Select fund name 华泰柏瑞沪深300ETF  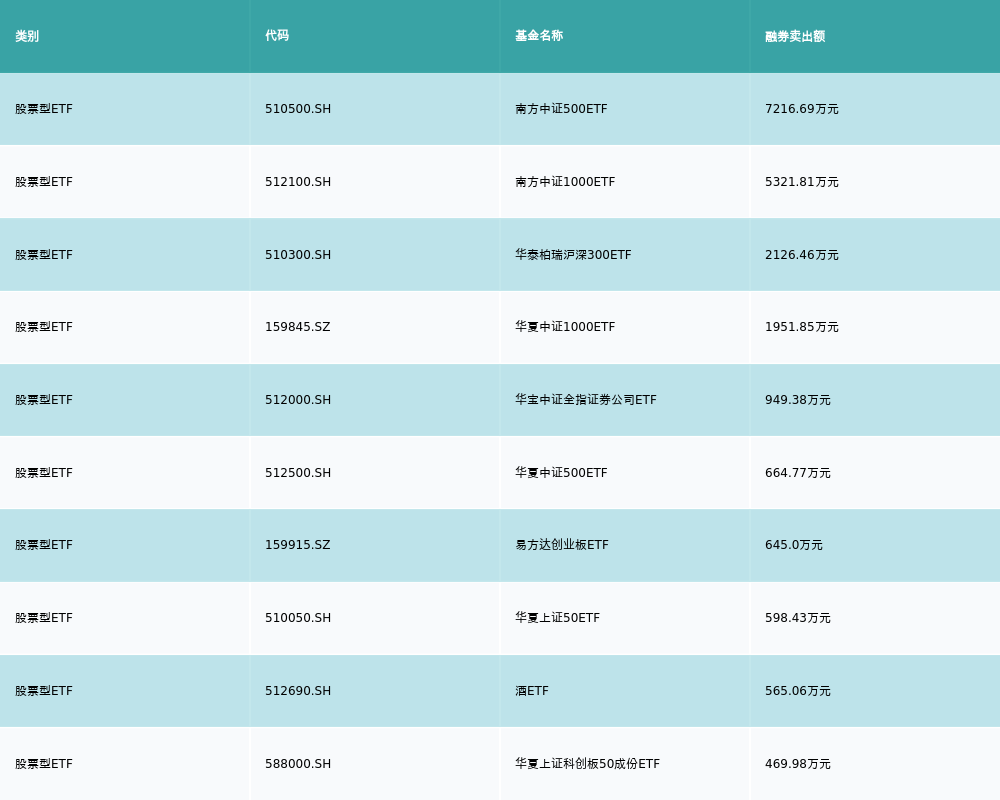pyautogui.click(x=573, y=255)
